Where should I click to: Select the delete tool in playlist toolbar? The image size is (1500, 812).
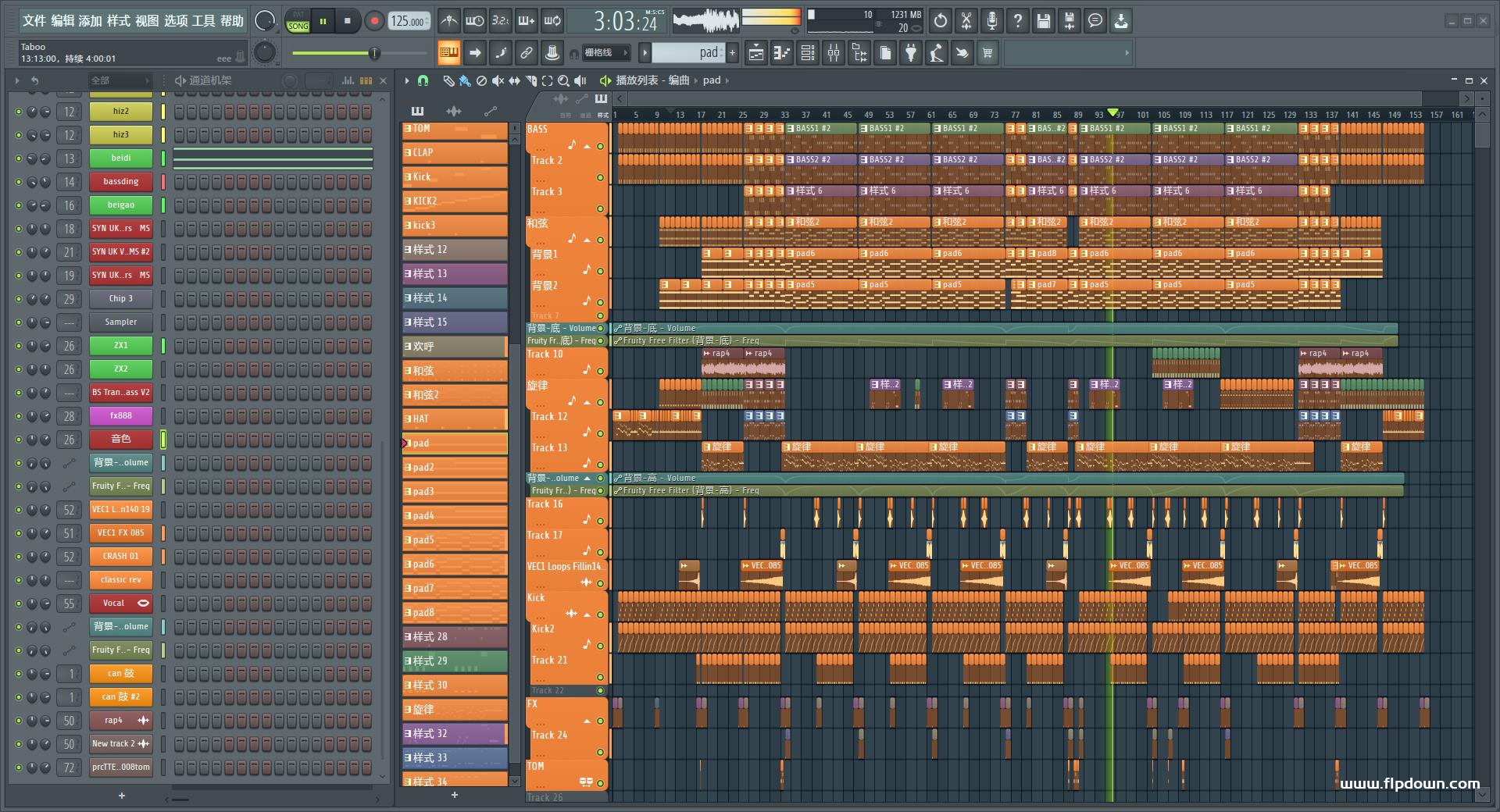481,80
